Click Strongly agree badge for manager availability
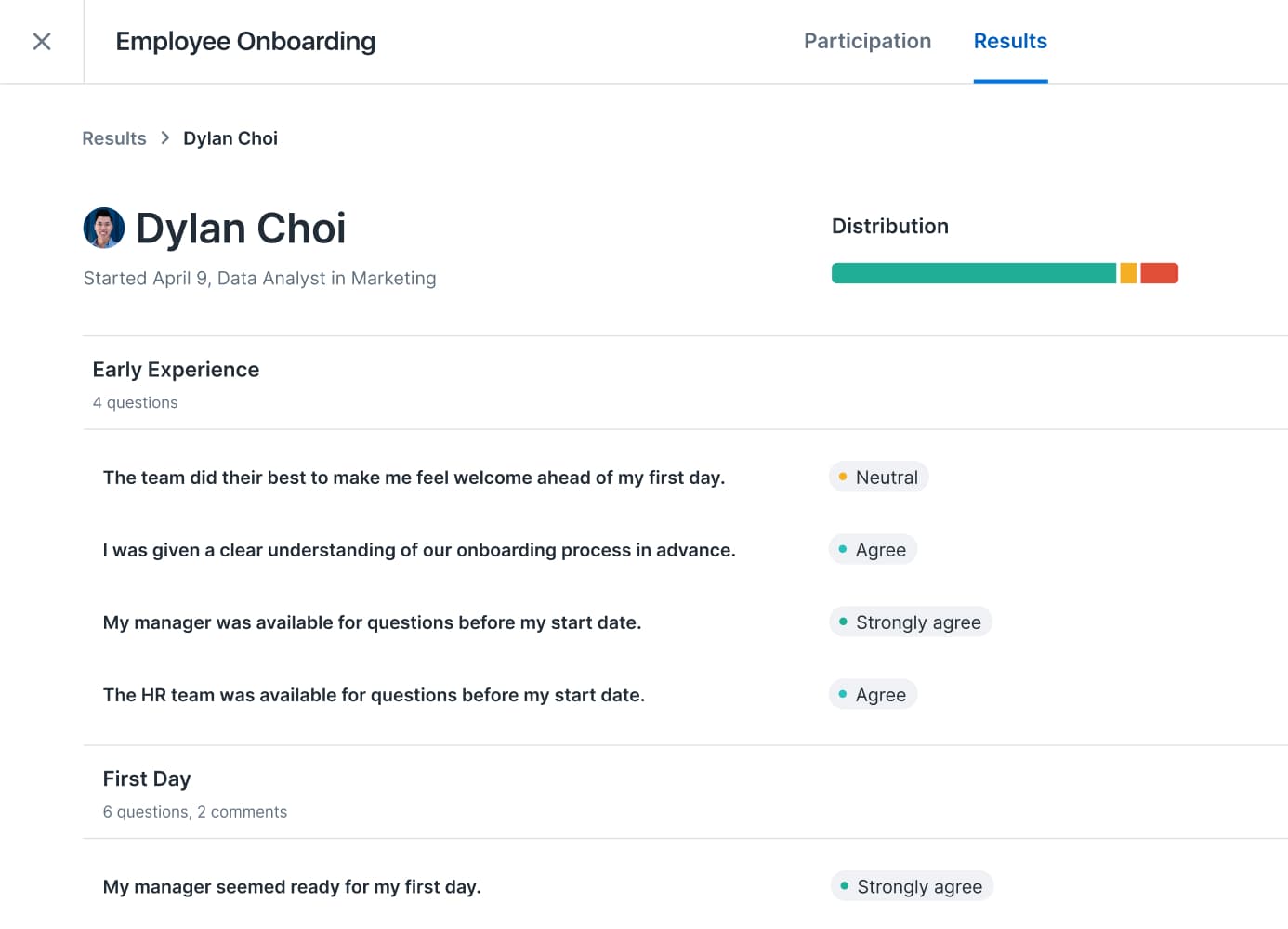 pyautogui.click(x=911, y=622)
